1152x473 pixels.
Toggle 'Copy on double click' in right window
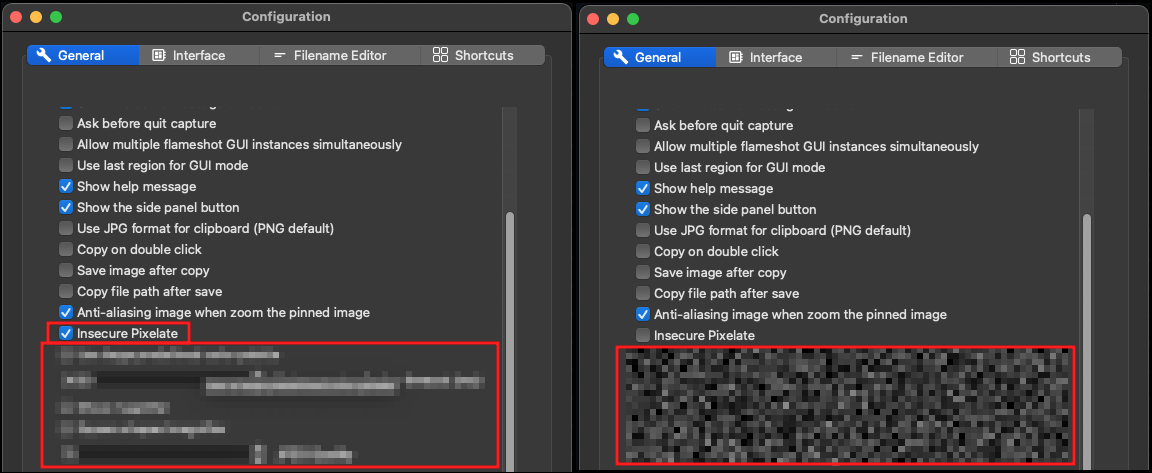point(643,252)
